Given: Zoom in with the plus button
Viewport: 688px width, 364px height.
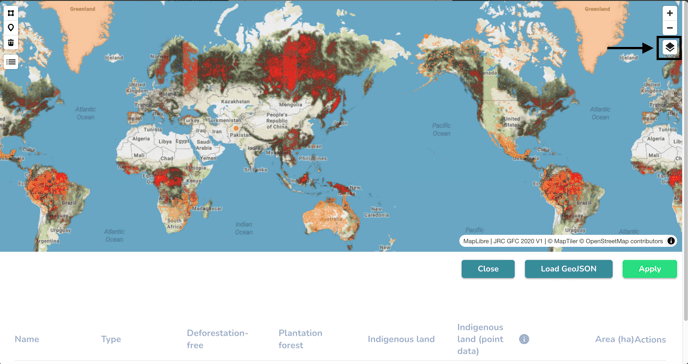Looking at the screenshot, I should point(669,13).
